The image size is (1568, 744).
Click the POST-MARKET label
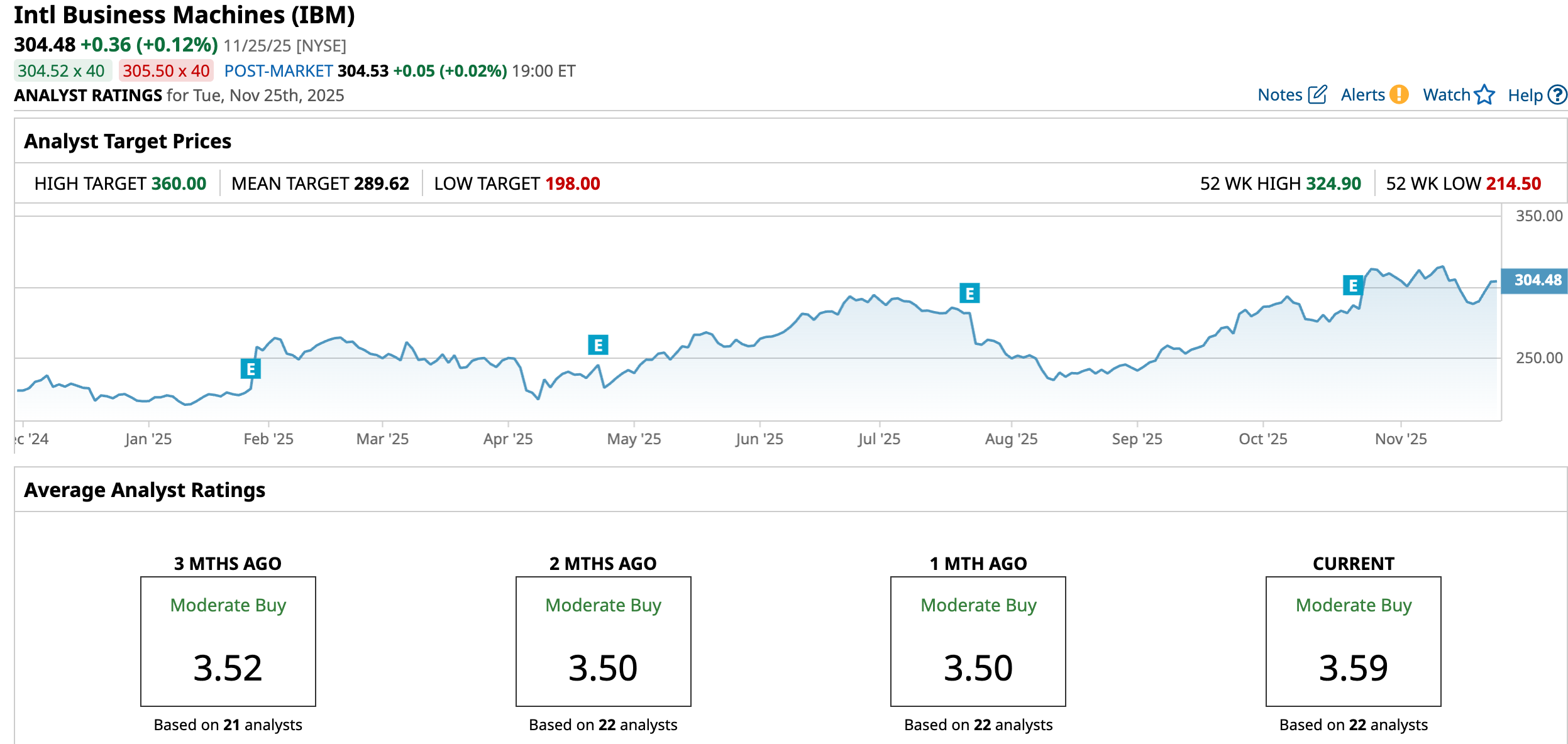tap(278, 71)
